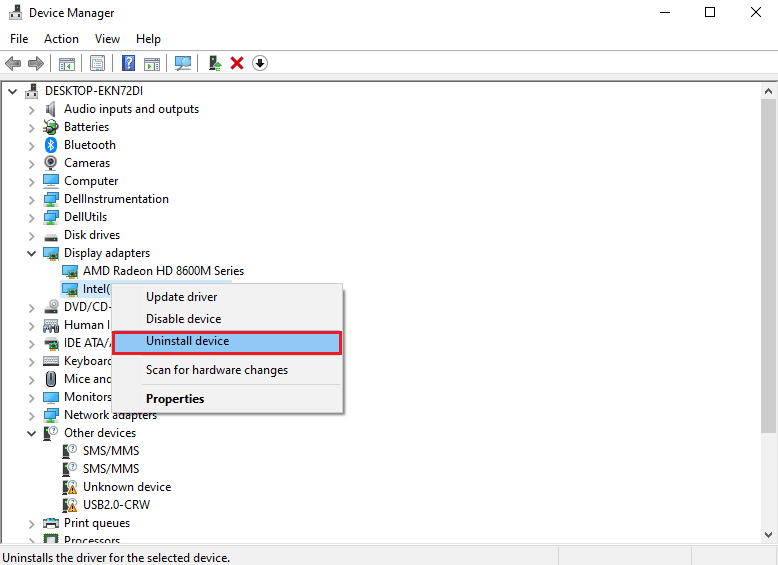
Task: Select the Computer category label
Action: 91,181
